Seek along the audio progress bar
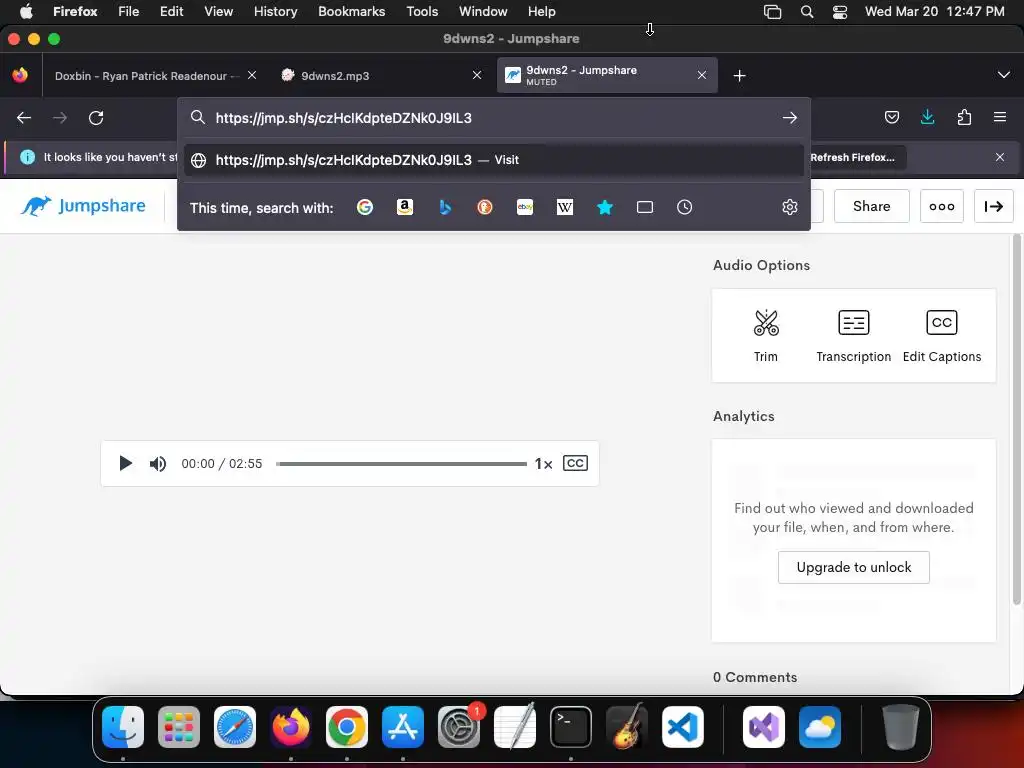This screenshot has width=1024, height=768. (401, 464)
